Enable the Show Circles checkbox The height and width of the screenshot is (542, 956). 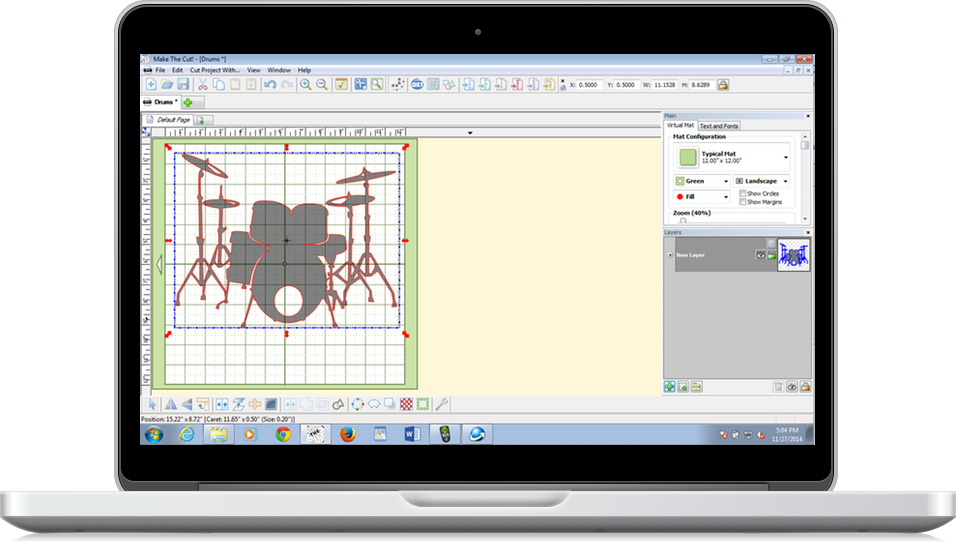coord(742,193)
